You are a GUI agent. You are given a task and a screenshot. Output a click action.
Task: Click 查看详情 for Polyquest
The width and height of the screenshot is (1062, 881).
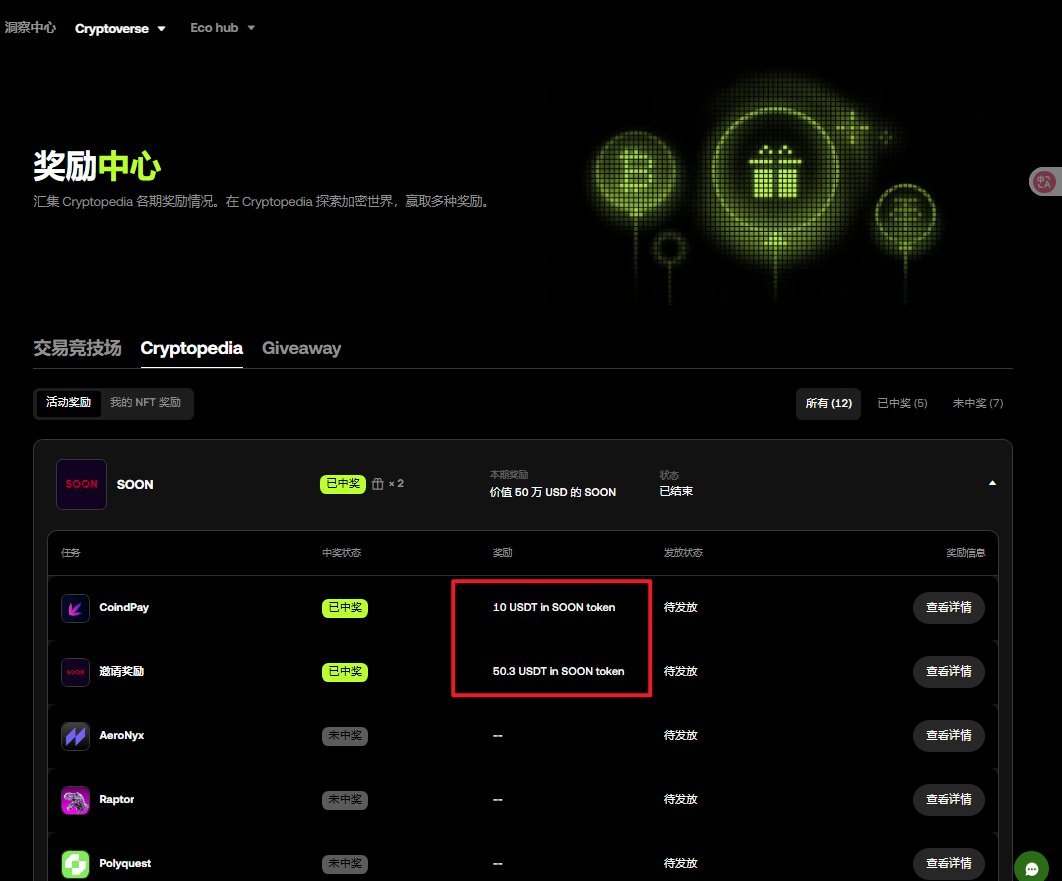948,863
